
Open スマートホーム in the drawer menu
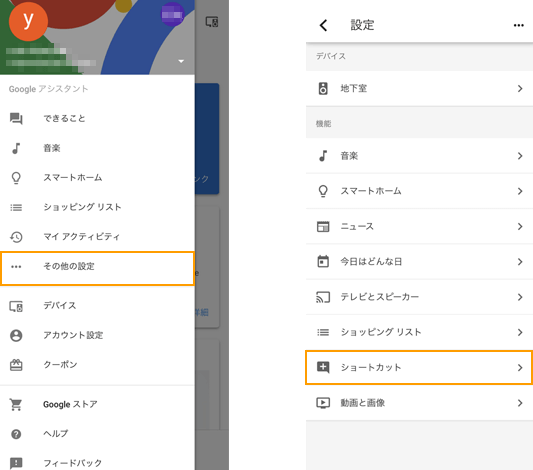tap(97, 178)
